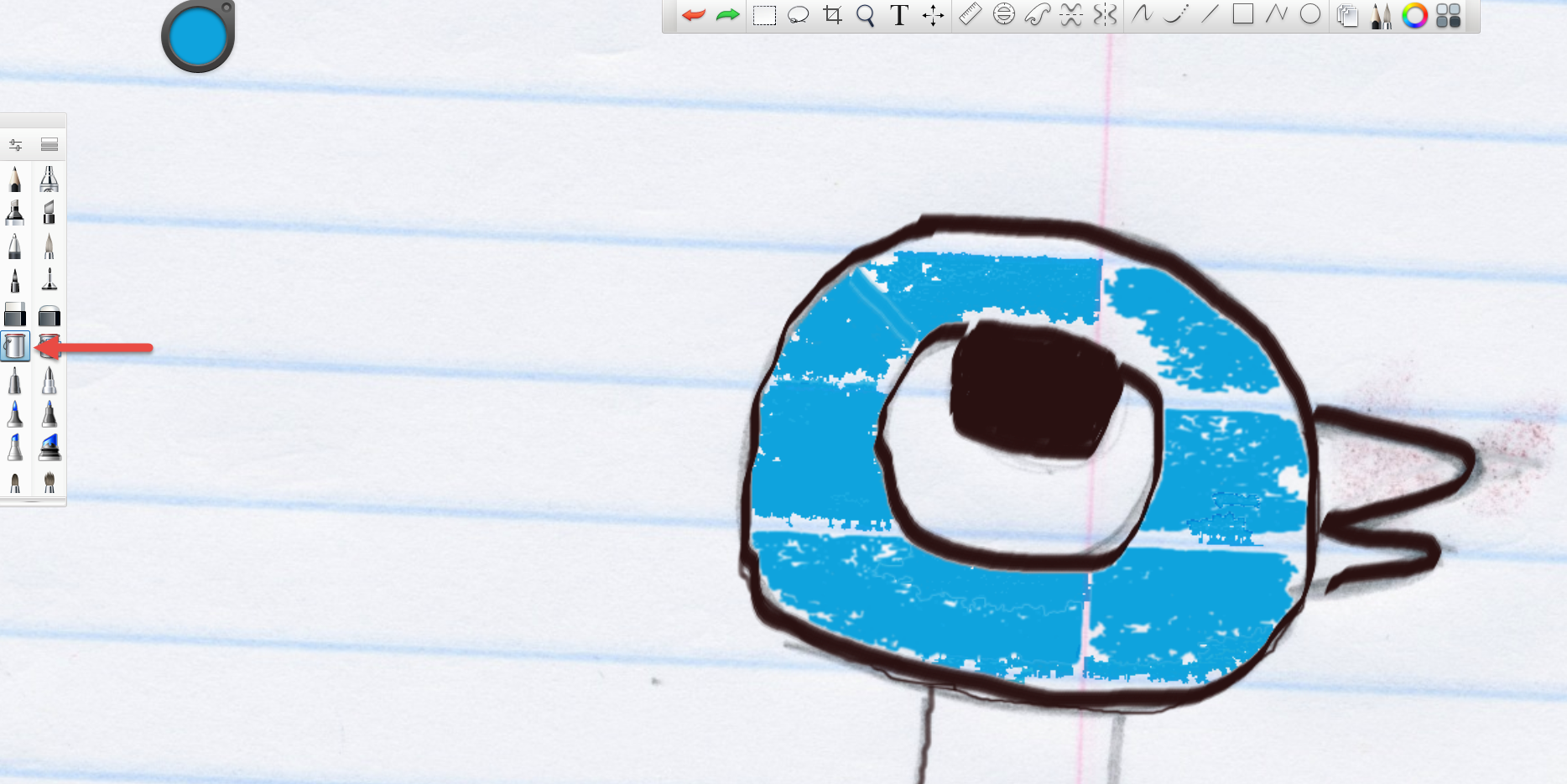Open brush properties sliders icon
The image size is (1567, 784).
(x=15, y=145)
